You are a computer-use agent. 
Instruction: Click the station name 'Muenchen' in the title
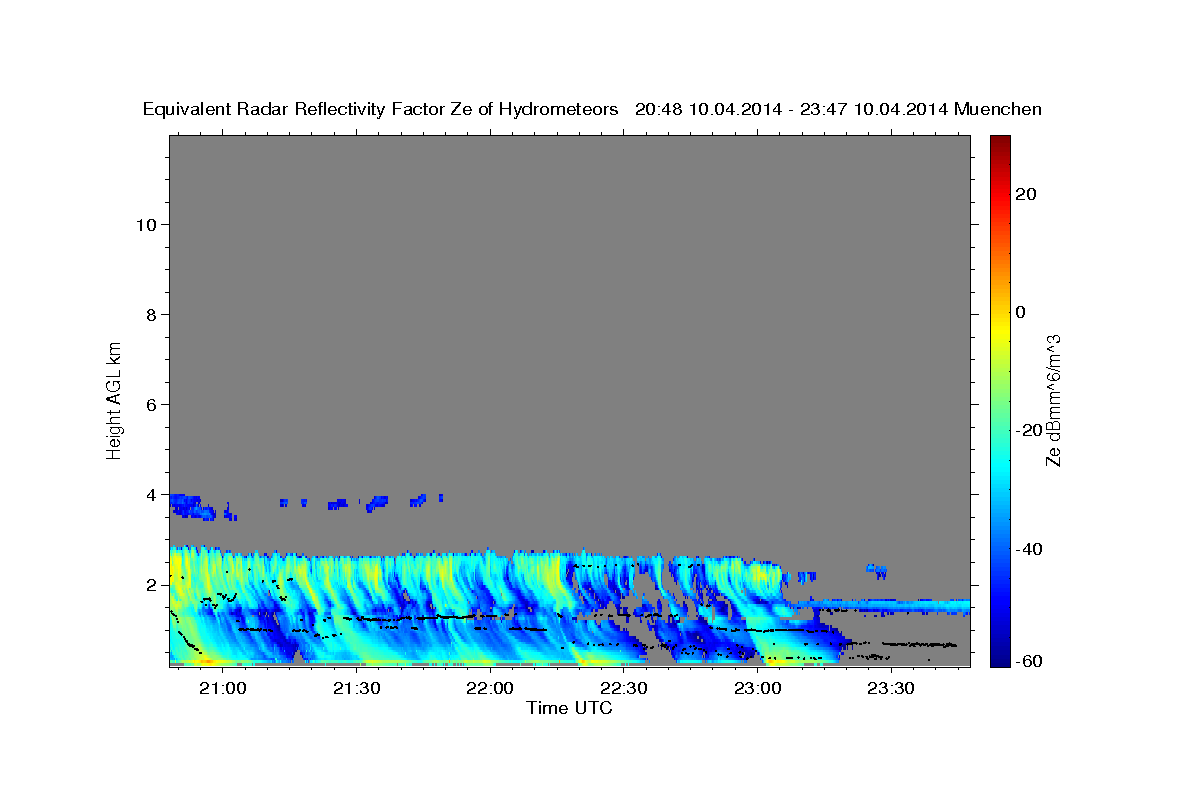point(998,110)
